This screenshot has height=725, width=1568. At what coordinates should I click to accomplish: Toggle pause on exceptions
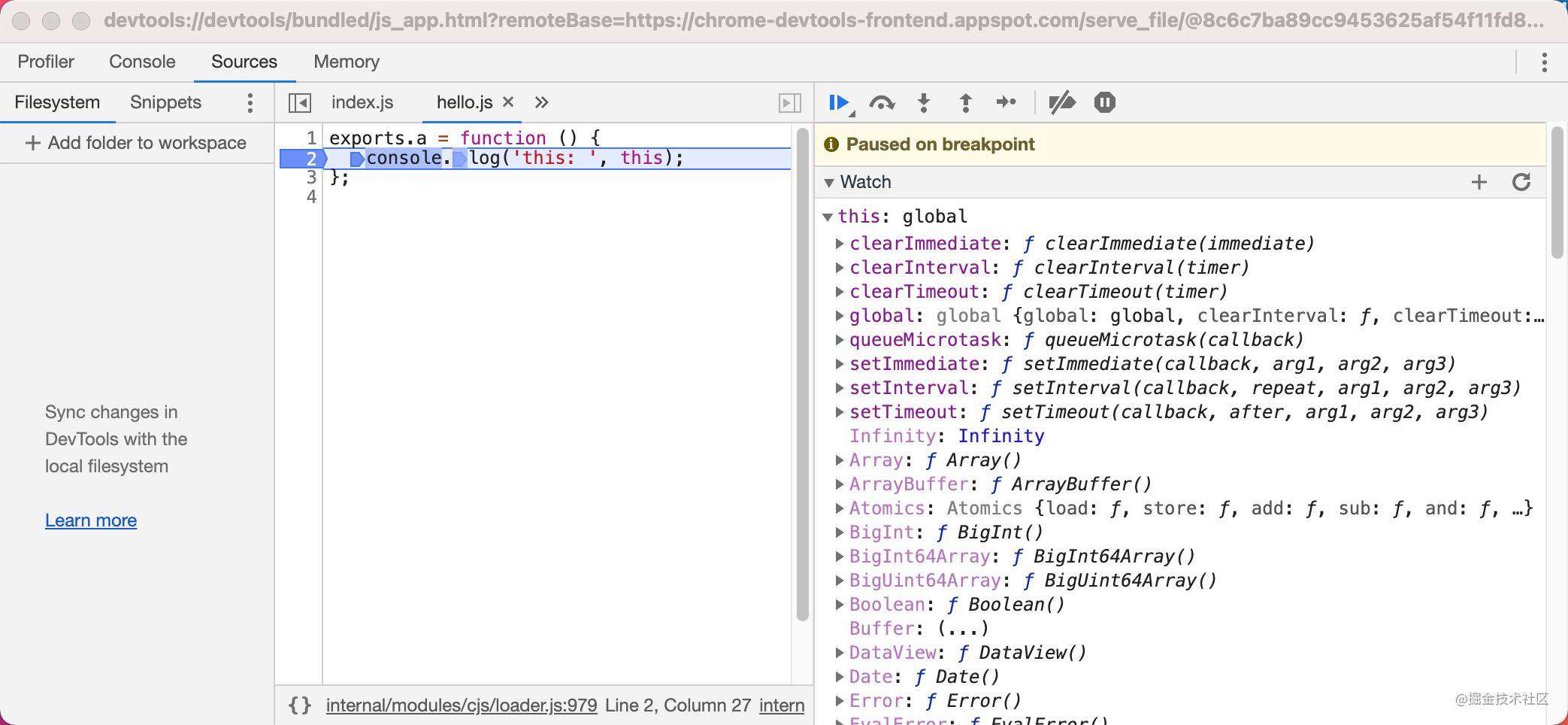click(1104, 102)
